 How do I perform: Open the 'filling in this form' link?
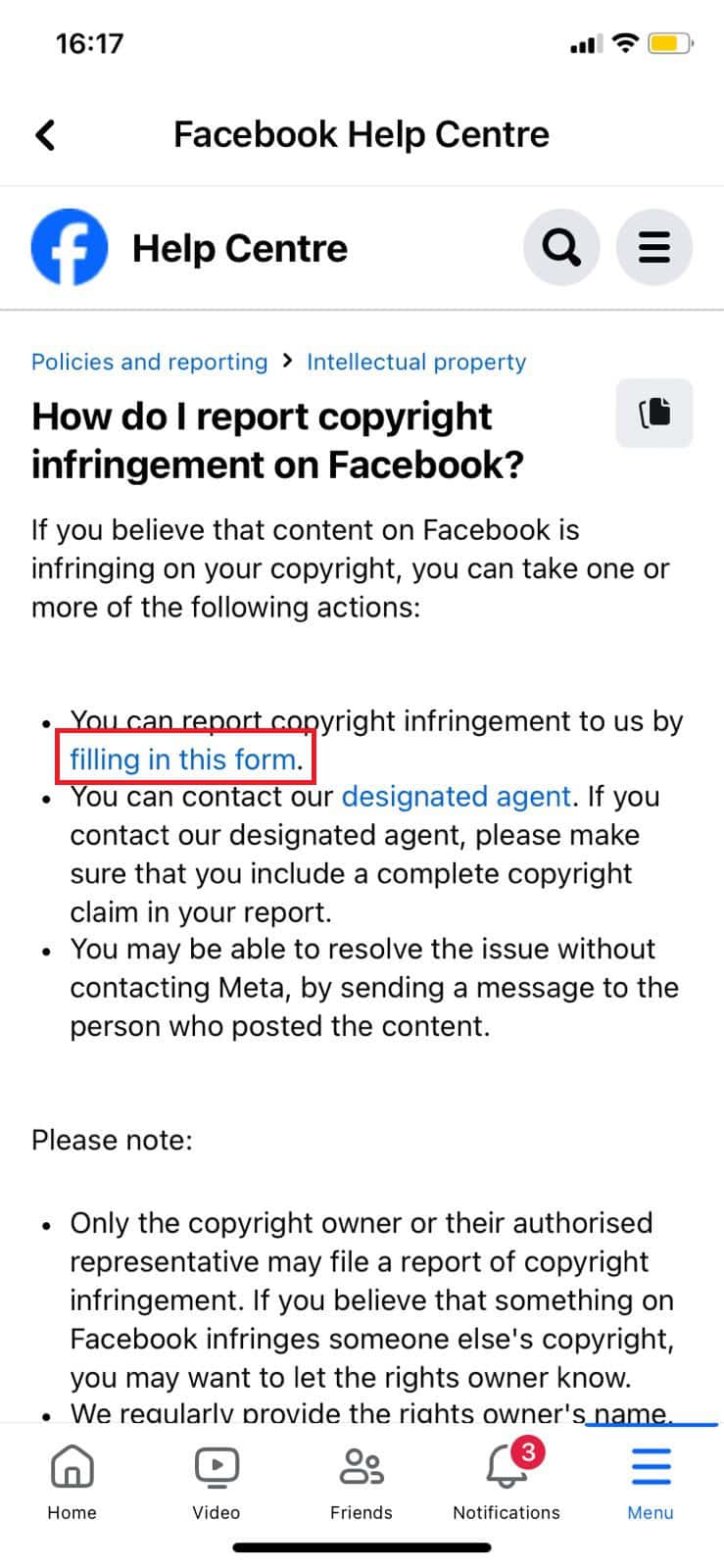183,759
